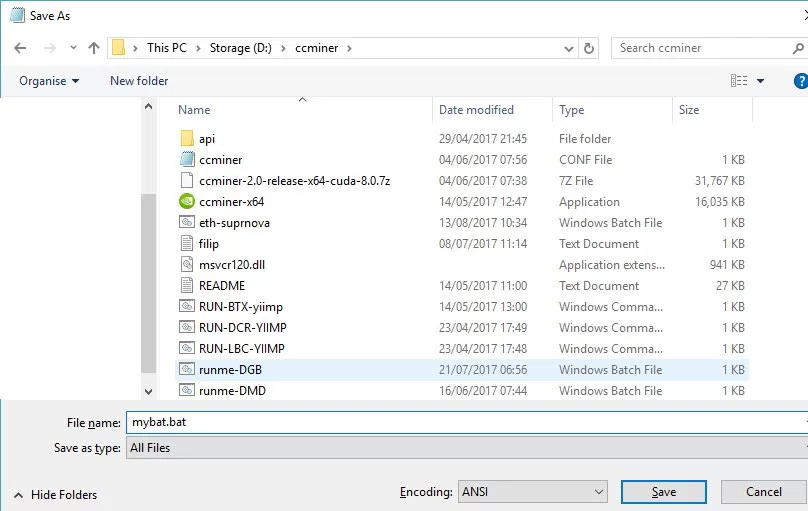Screen dimensions: 808x511
Task: Open help with question mark icon
Action: [x=801, y=81]
